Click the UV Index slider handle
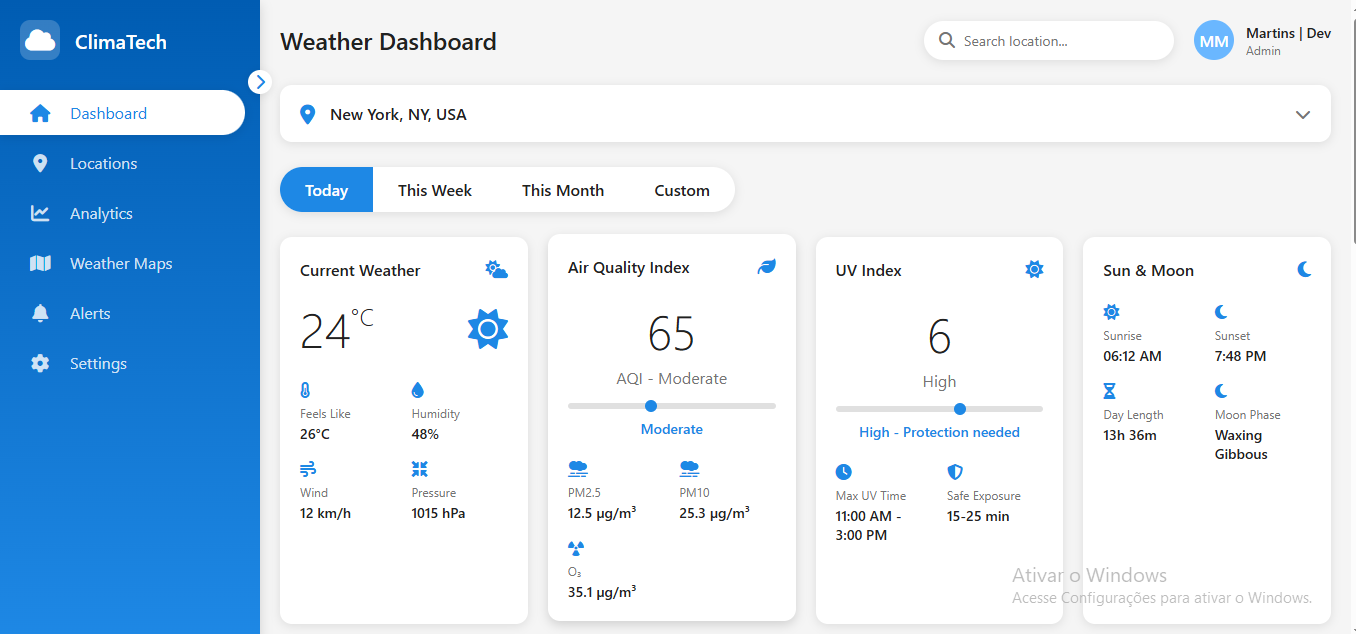This screenshot has width=1356, height=634. (x=960, y=409)
